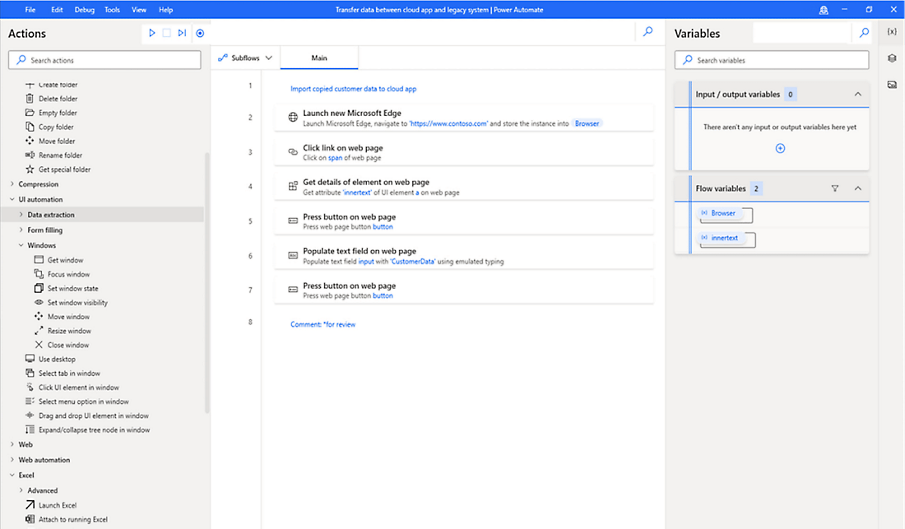This screenshot has width=905, height=529.
Task: Open the Subflows dropdown
Action: point(246,58)
